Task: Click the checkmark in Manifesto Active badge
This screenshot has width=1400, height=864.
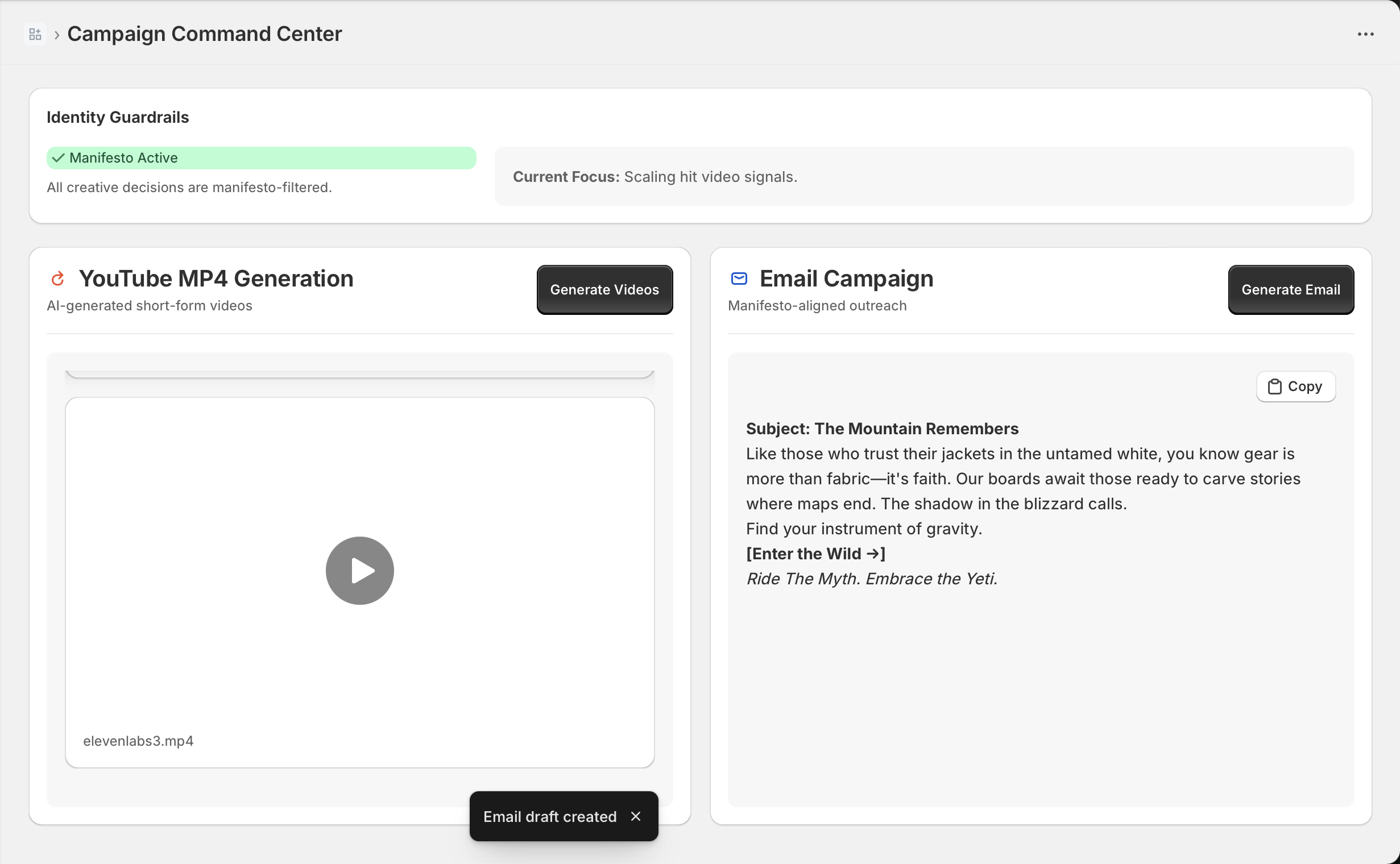Action: tap(58, 157)
